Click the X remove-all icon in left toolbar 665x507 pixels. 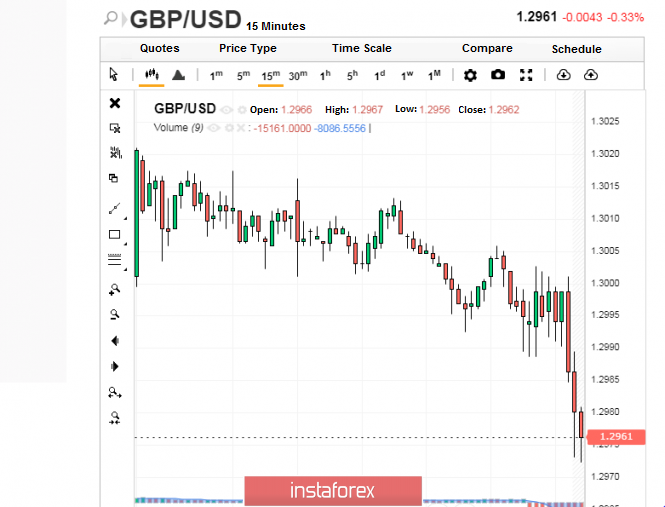[x=115, y=103]
